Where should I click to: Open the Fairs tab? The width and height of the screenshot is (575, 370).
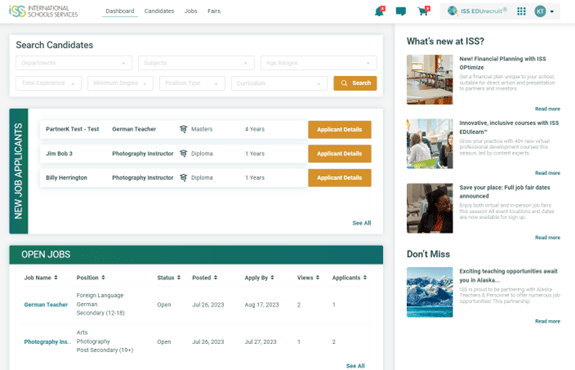click(214, 11)
